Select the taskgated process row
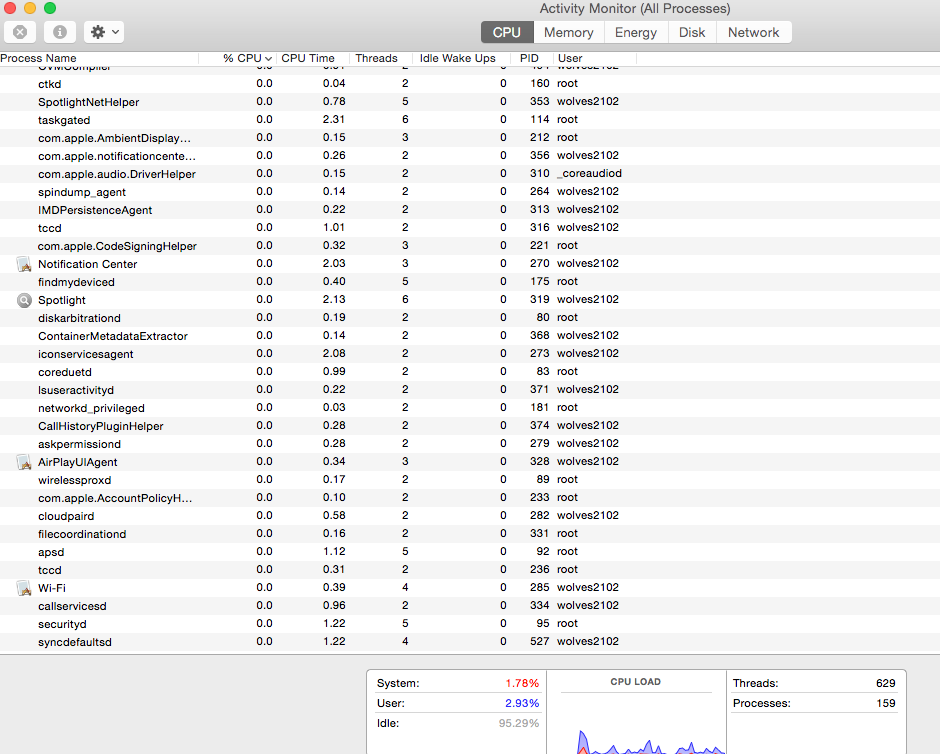 click(x=470, y=120)
